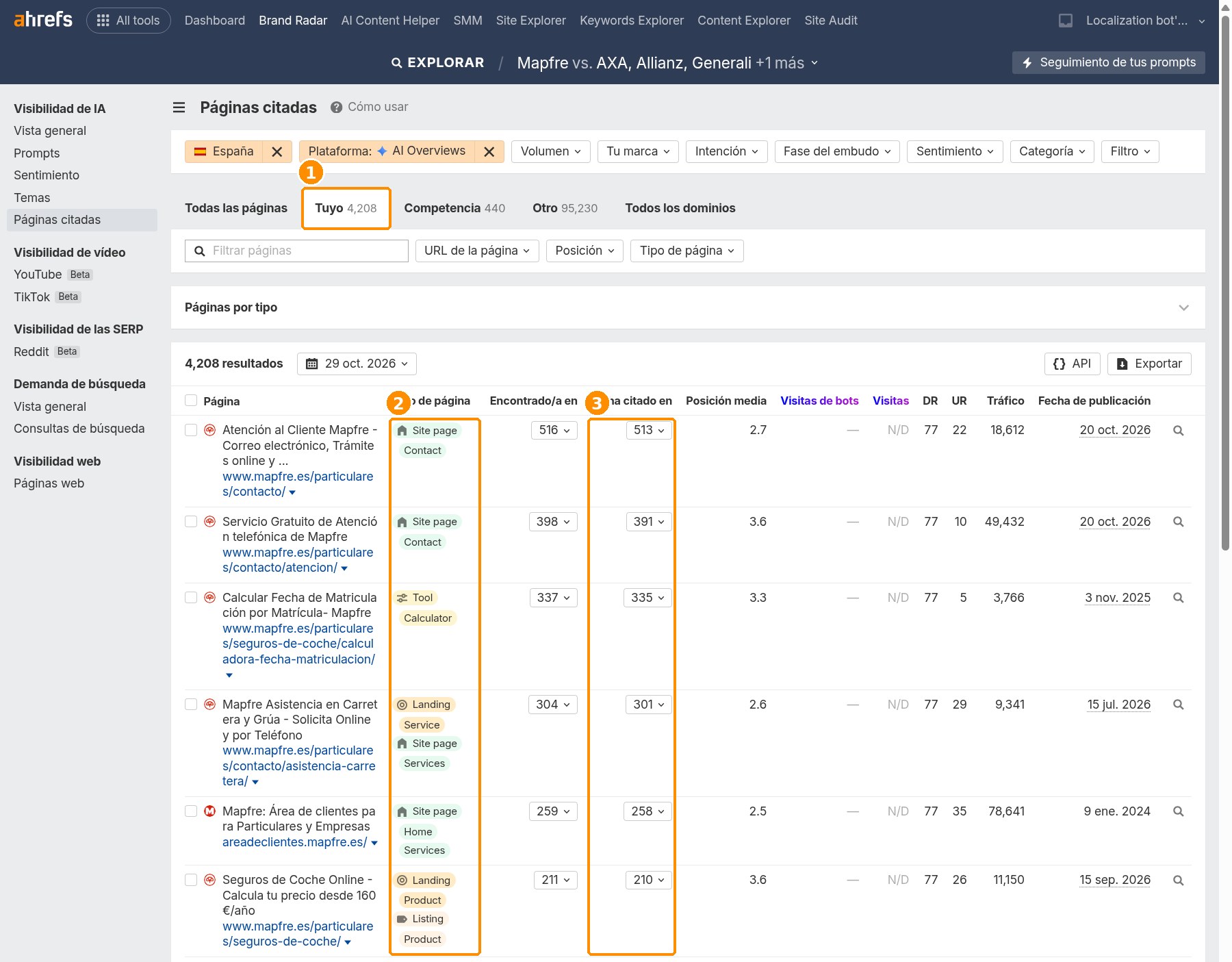Switch to the Otro tab
The height and width of the screenshot is (962, 1232).
[x=565, y=208]
